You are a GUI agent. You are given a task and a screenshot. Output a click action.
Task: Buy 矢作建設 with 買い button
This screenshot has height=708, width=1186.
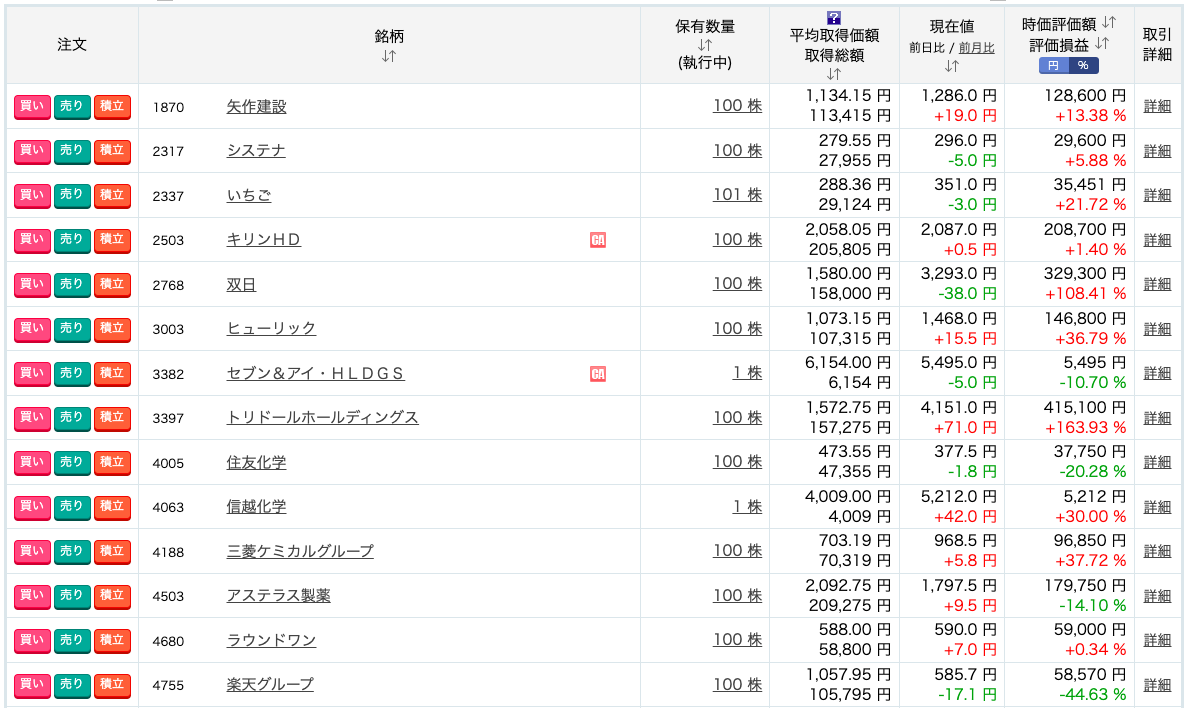[x=32, y=107]
